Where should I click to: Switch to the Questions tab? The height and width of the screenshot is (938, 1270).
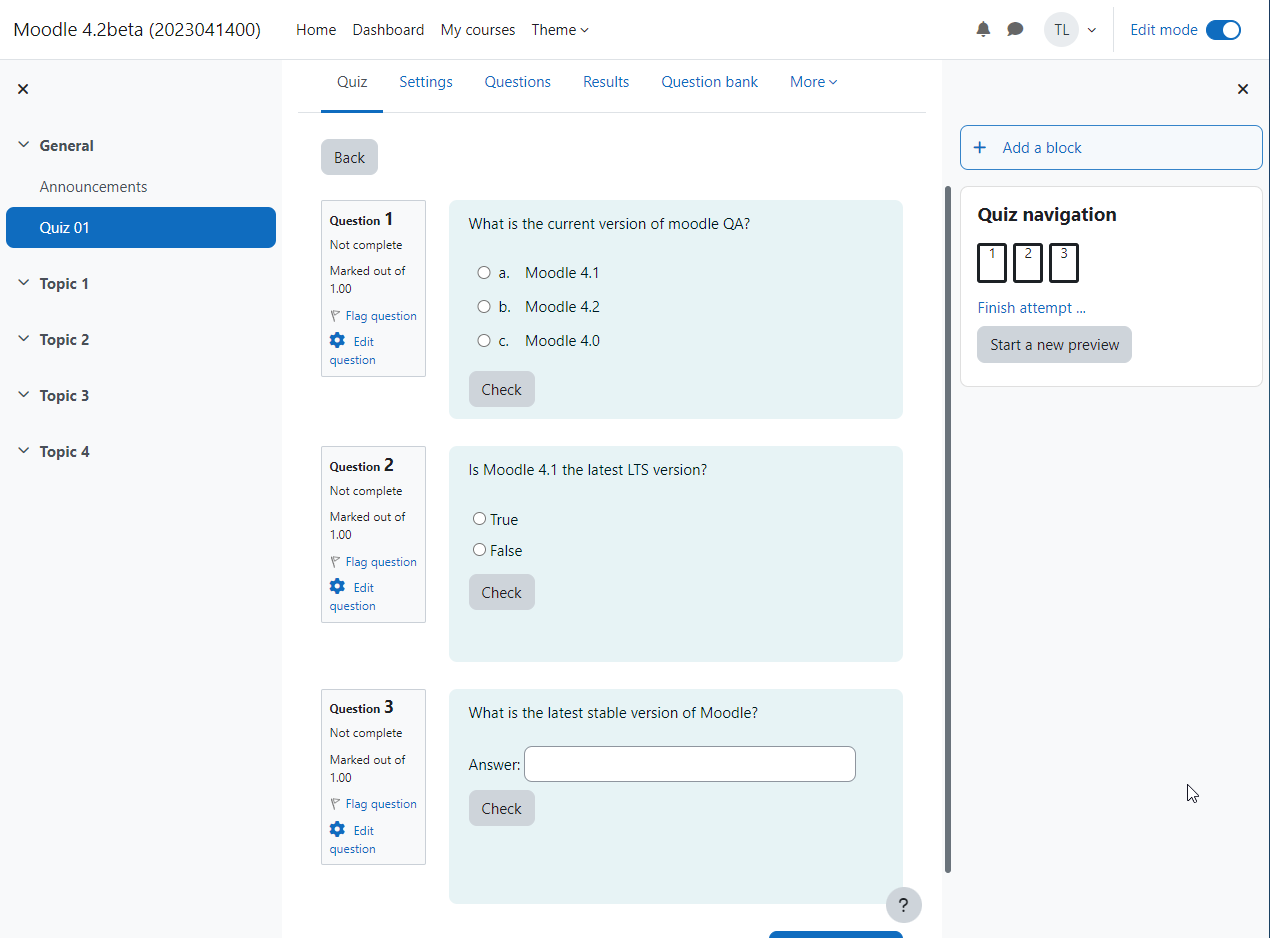(x=518, y=82)
